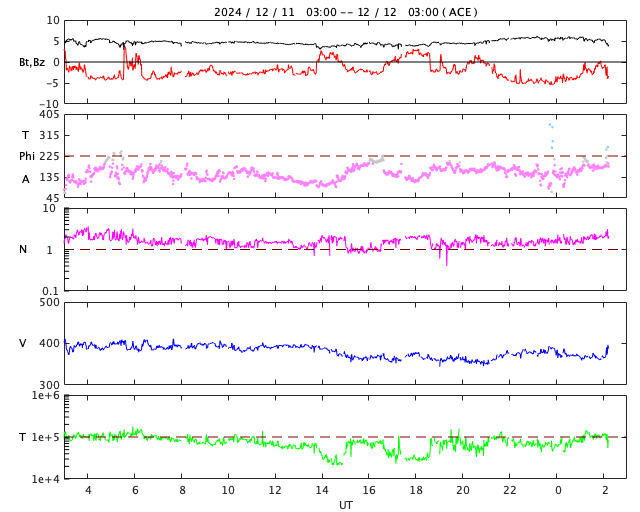Click the 'UT' x-axis label
Image resolution: width=640 pixels, height=512 pixels.
pos(345,505)
